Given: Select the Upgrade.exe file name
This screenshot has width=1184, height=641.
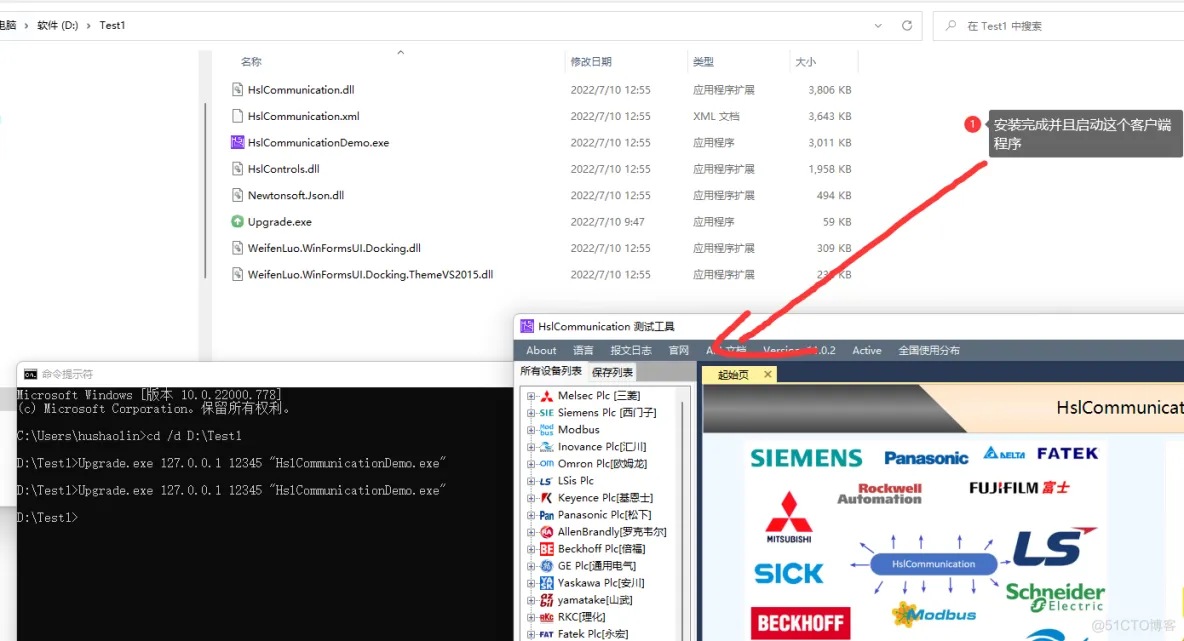Looking at the screenshot, I should [x=279, y=222].
